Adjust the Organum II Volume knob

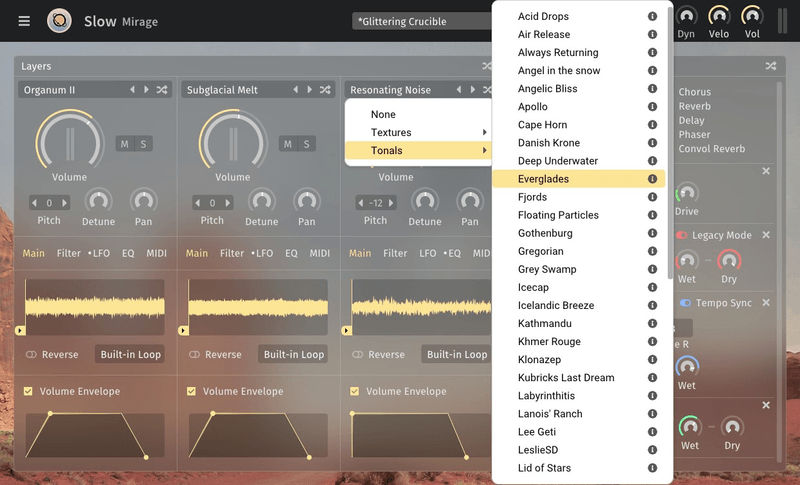click(69, 140)
